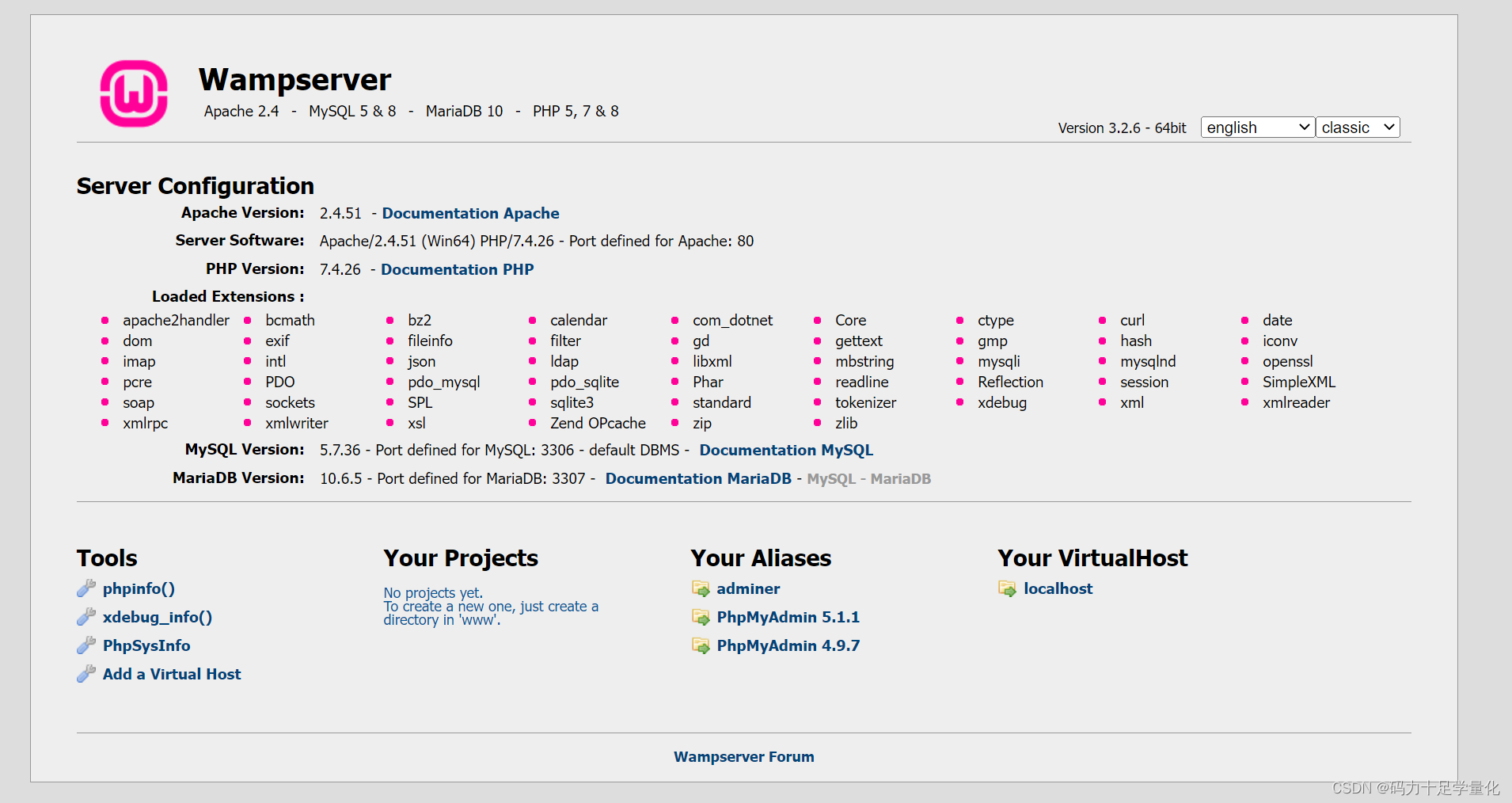Click the No projects yet message

point(433,592)
